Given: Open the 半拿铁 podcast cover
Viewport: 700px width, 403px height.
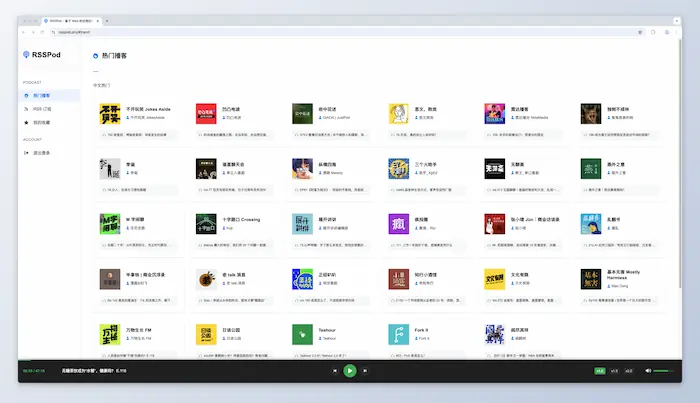Looking at the screenshot, I should coord(110,279).
